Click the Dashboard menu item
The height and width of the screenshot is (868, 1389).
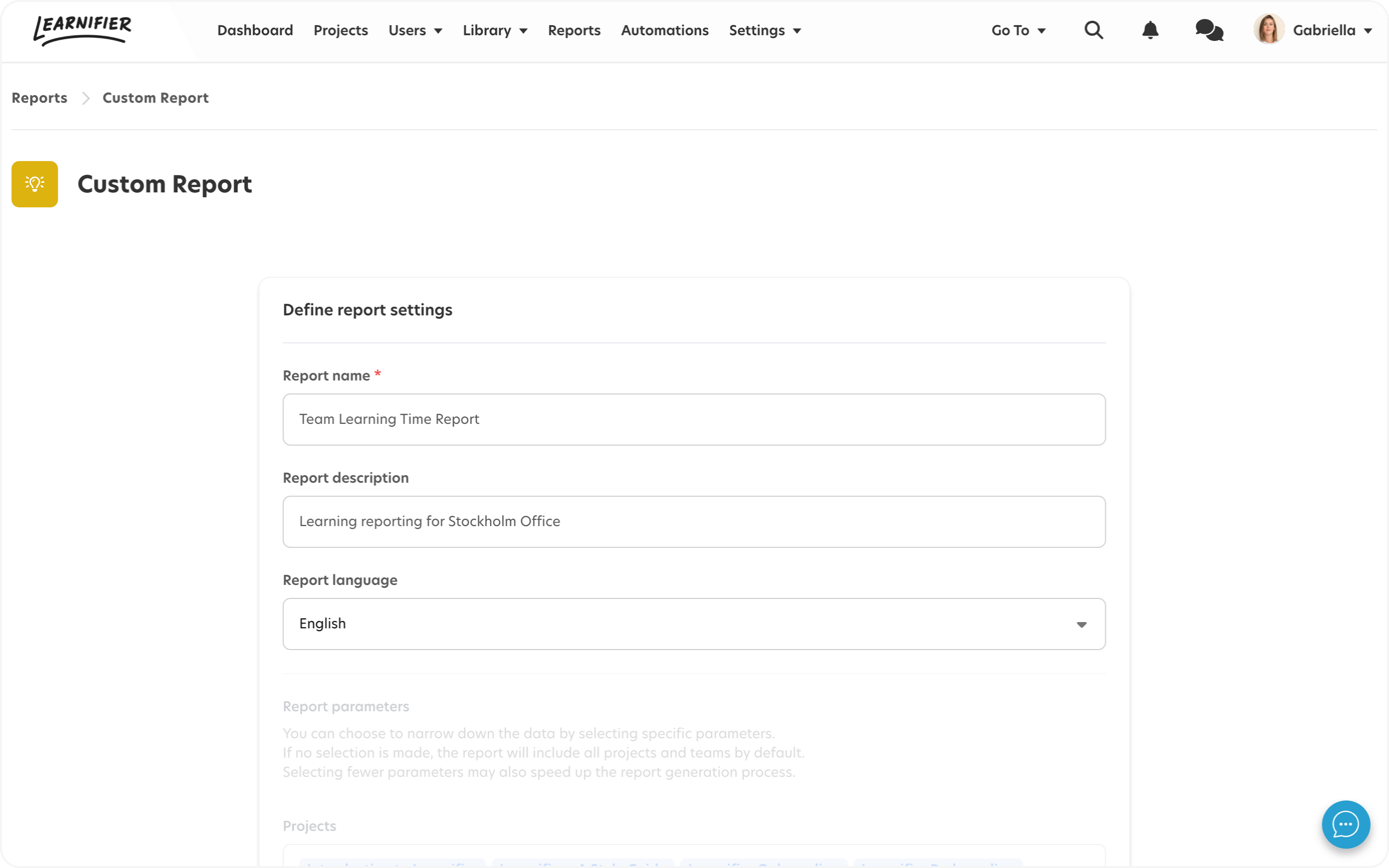point(255,30)
